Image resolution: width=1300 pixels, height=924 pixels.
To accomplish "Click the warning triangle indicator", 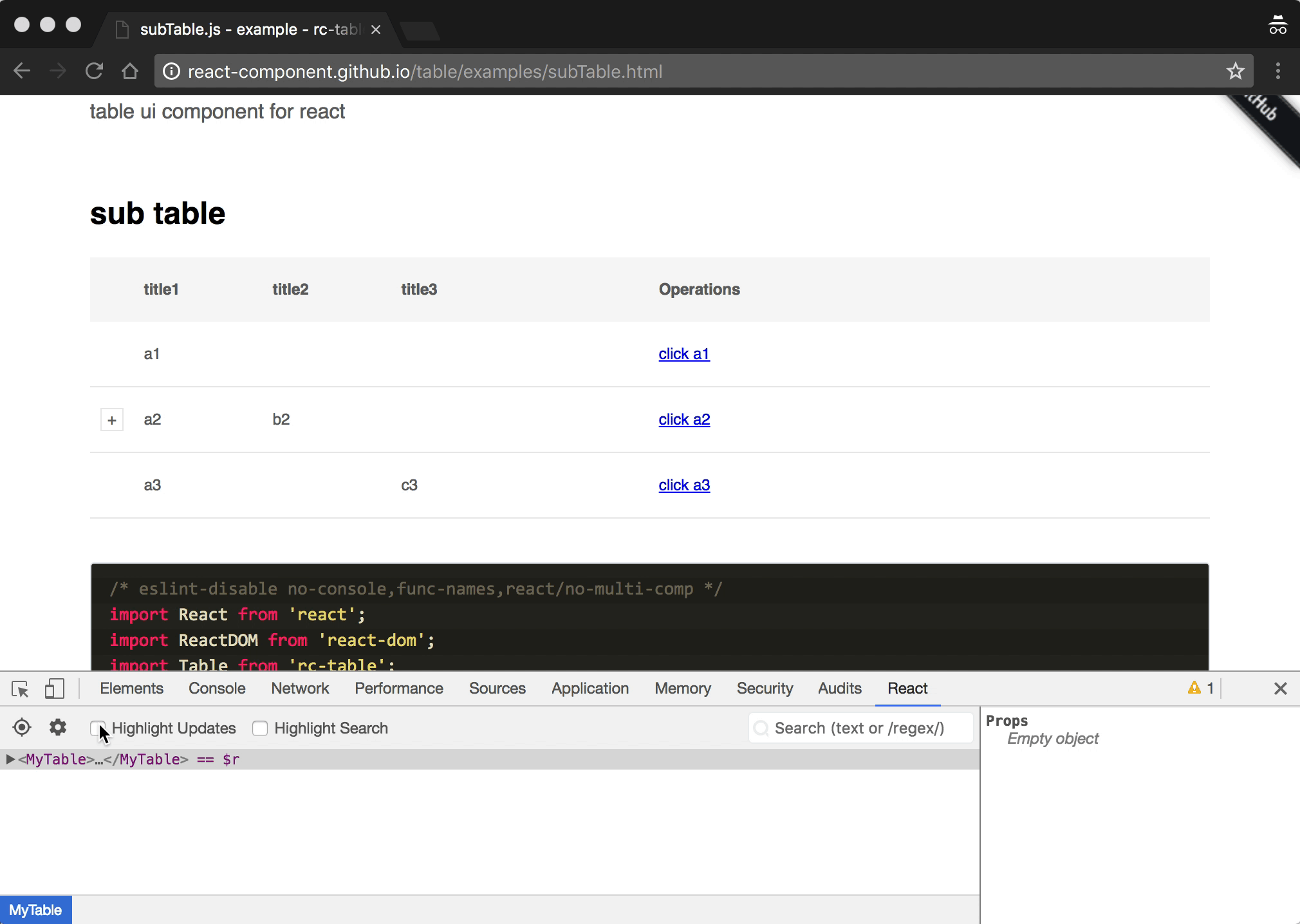I will pos(1194,688).
